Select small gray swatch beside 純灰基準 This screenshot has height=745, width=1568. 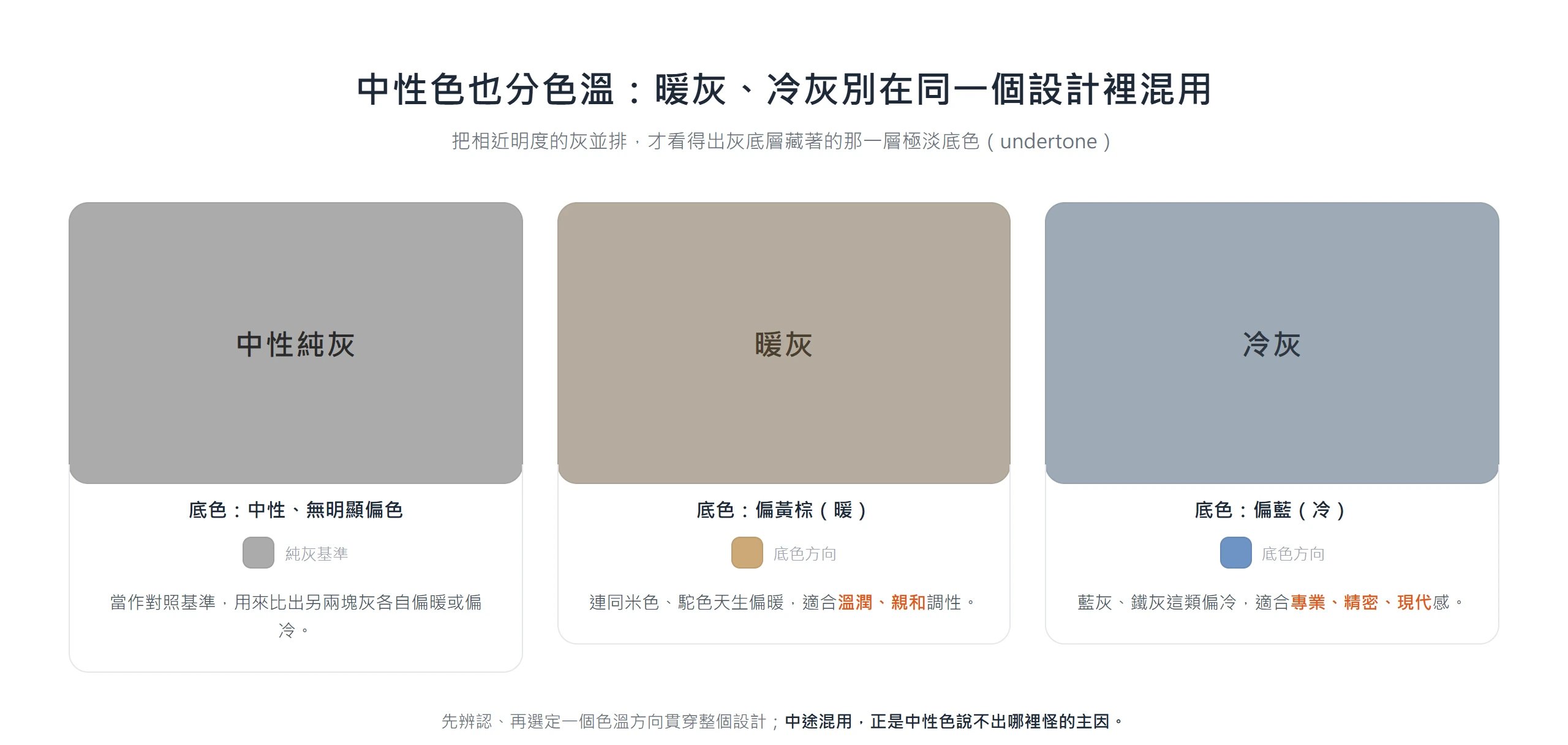[258, 553]
